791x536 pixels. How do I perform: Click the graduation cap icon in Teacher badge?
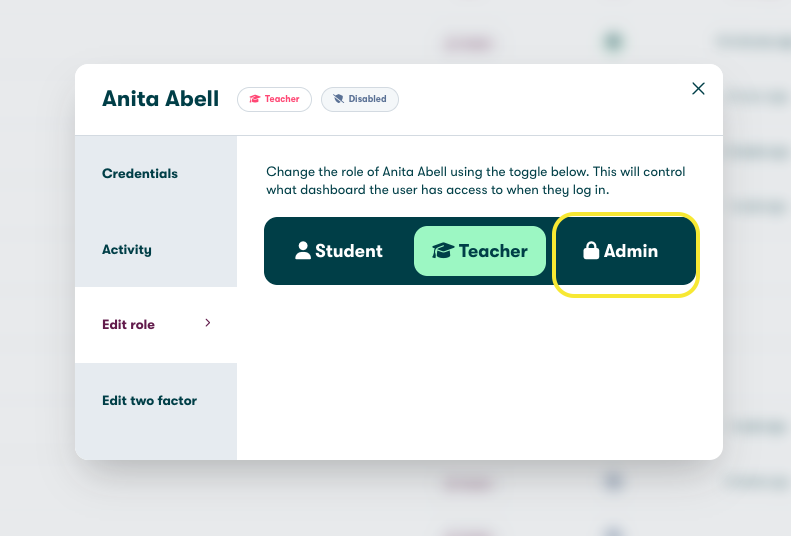(255, 99)
